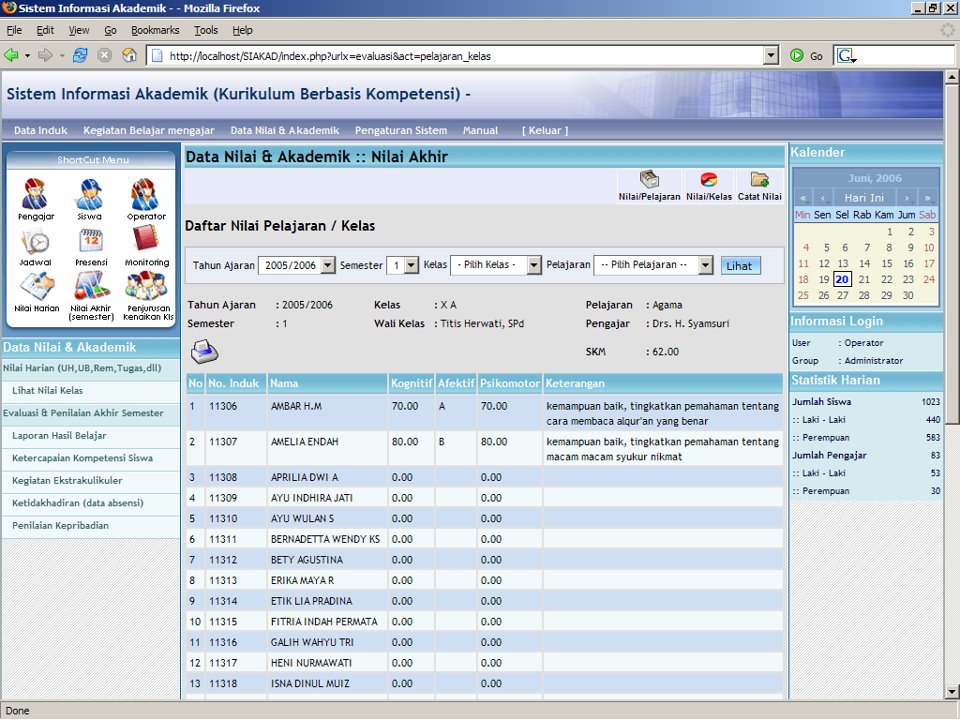The height and width of the screenshot is (720, 960).
Task: Open the Data Induk menu
Action: coord(41,130)
